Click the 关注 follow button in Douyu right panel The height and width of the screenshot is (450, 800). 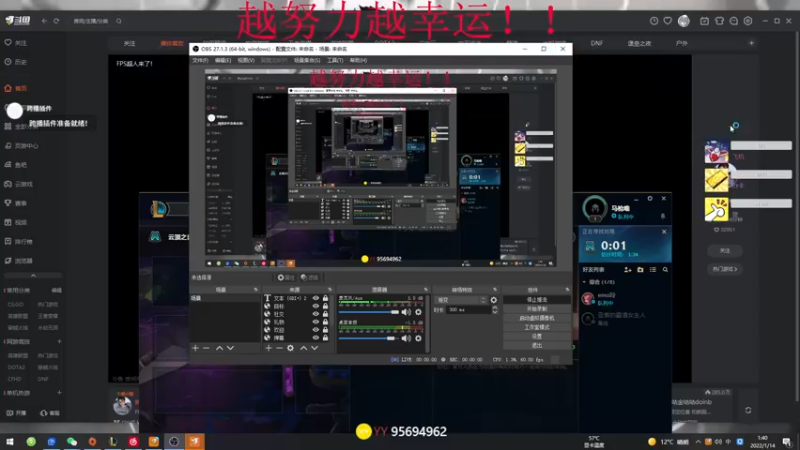point(724,251)
